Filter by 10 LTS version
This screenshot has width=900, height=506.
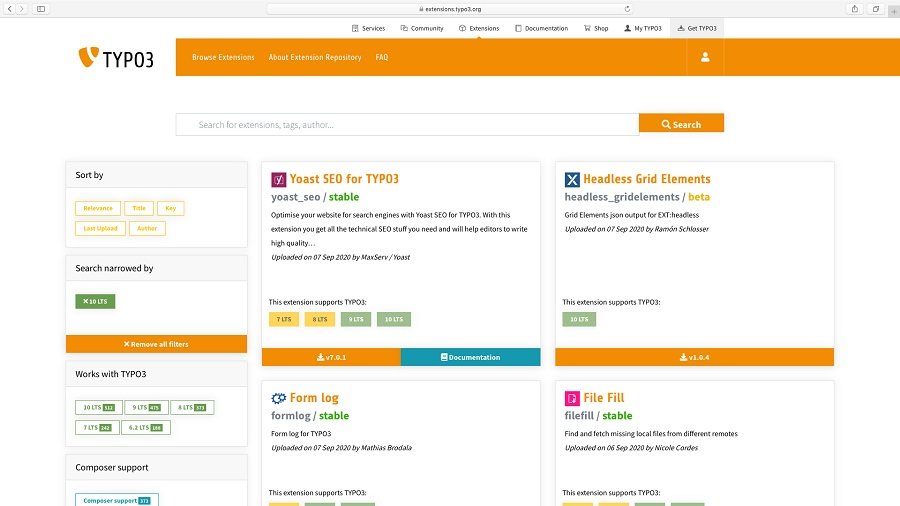coord(98,407)
